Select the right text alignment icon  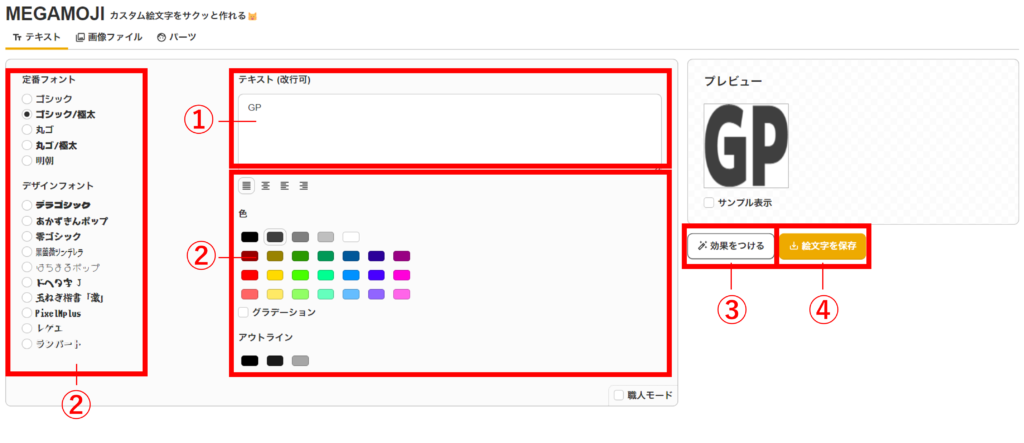pos(304,186)
